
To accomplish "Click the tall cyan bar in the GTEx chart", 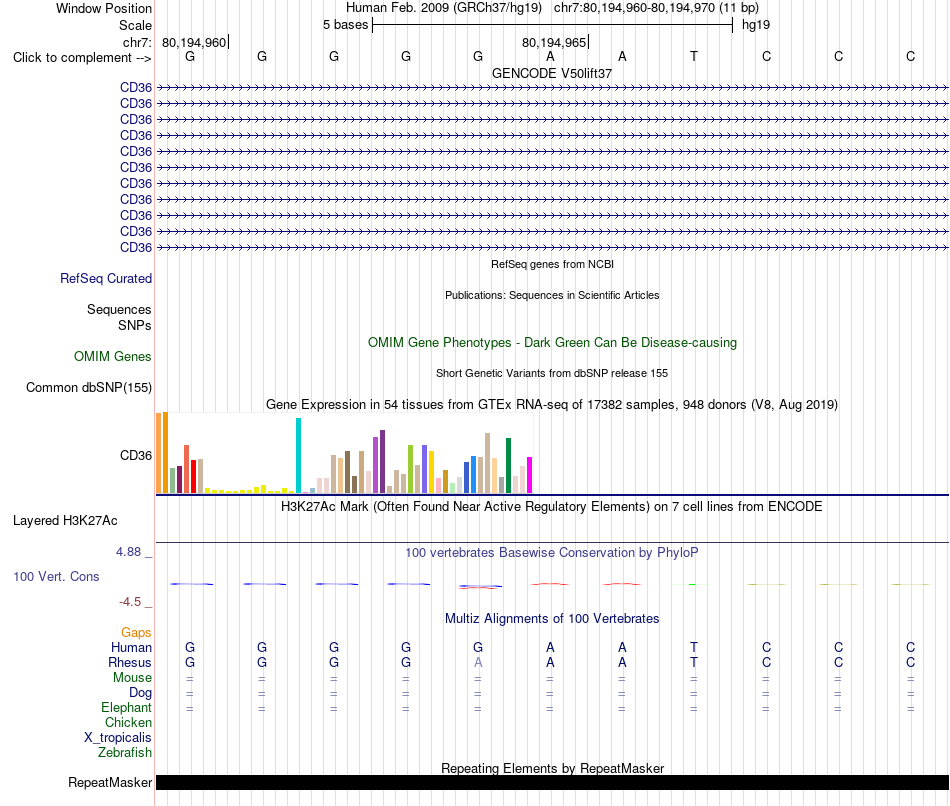I will click(298, 456).
